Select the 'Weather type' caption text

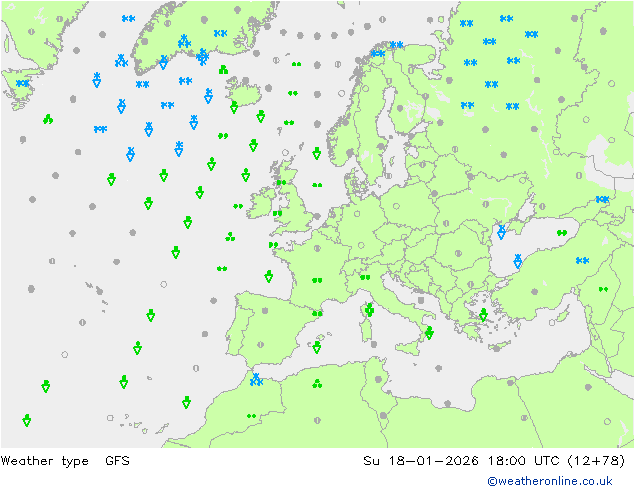(x=44, y=460)
